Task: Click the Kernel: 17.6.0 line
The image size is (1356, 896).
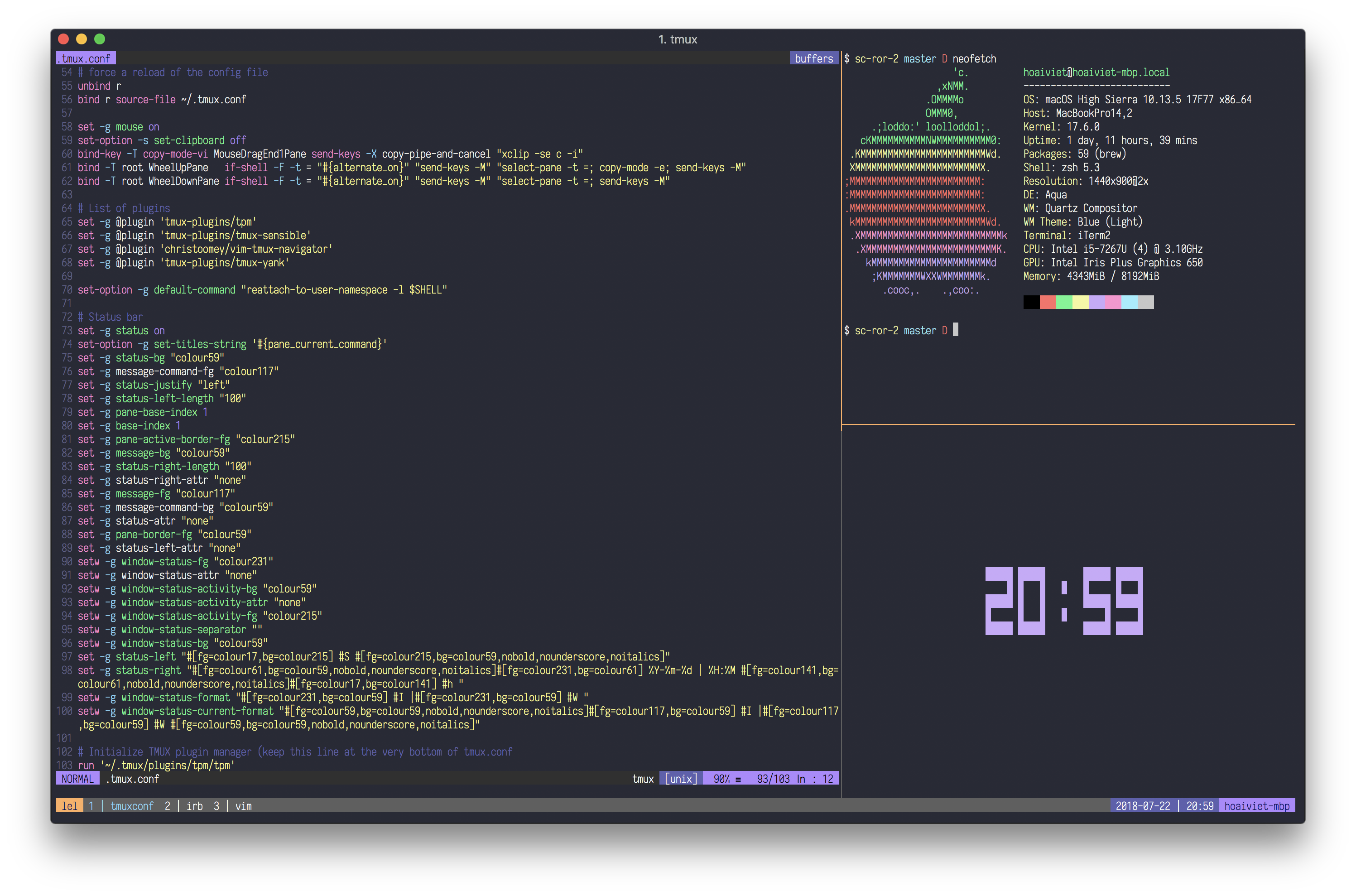Action: [x=1061, y=127]
